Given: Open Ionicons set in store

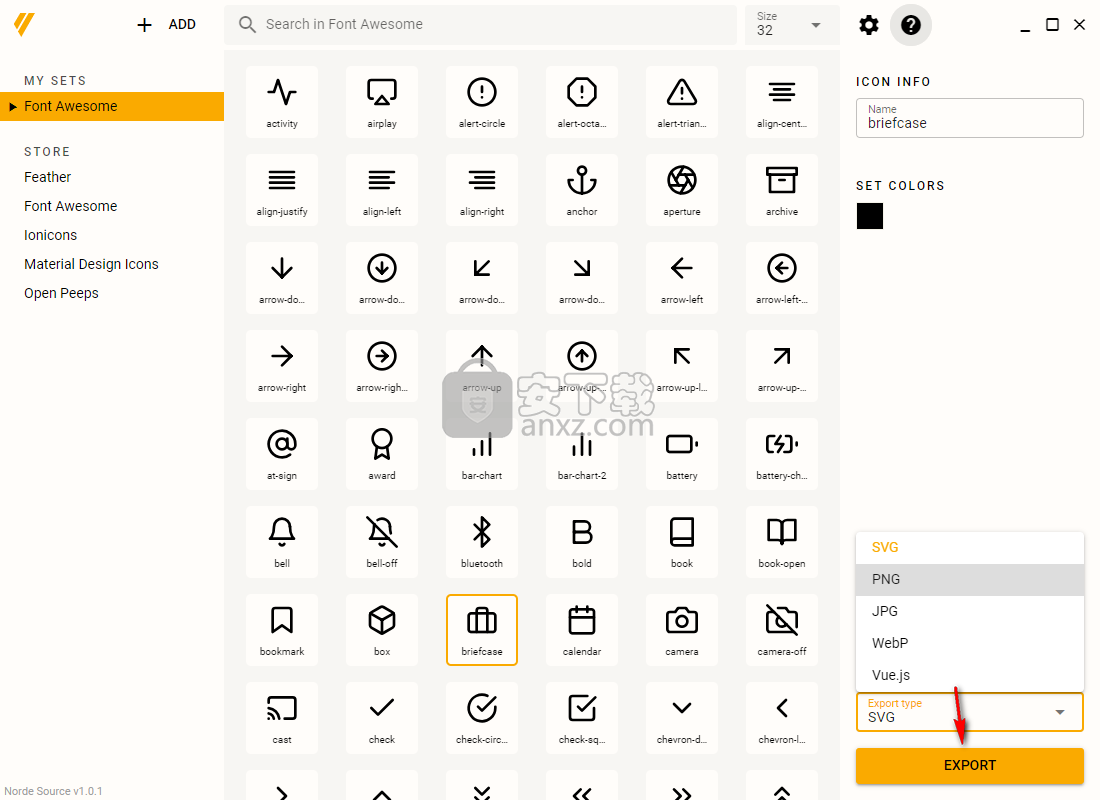Looking at the screenshot, I should pyautogui.click(x=51, y=235).
